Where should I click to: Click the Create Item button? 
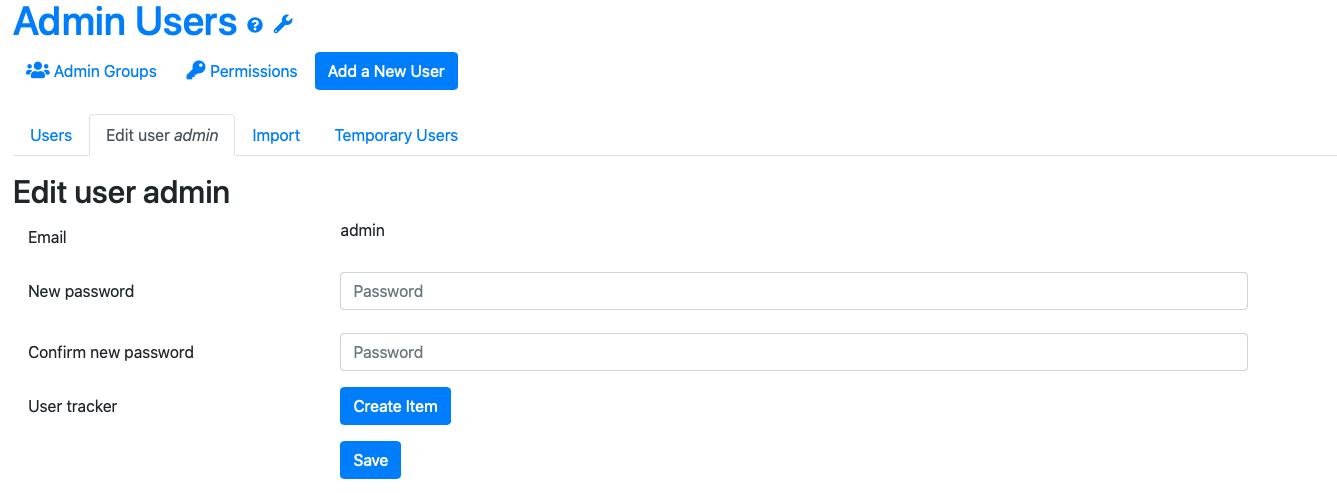click(x=395, y=406)
